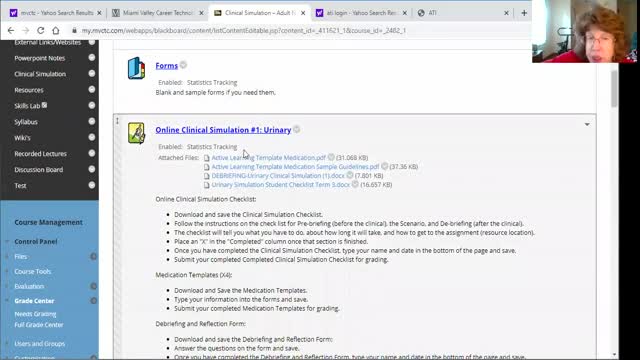Open options circle beside Wiki's

[92, 137]
